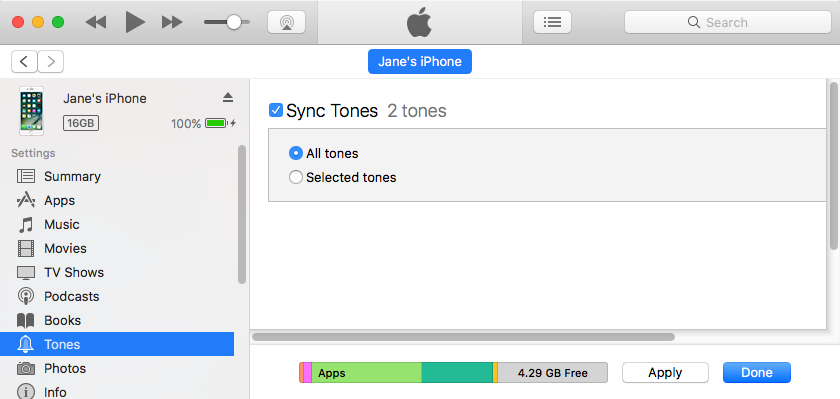This screenshot has width=840, height=399.
Task: Open Books in the sidebar
Action: click(117, 320)
